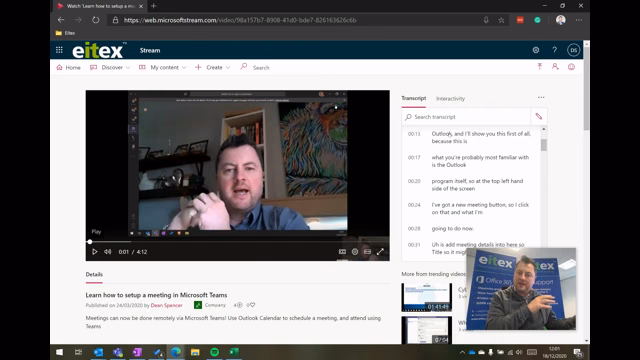Toggle closed captions on the video player

click(x=342, y=252)
